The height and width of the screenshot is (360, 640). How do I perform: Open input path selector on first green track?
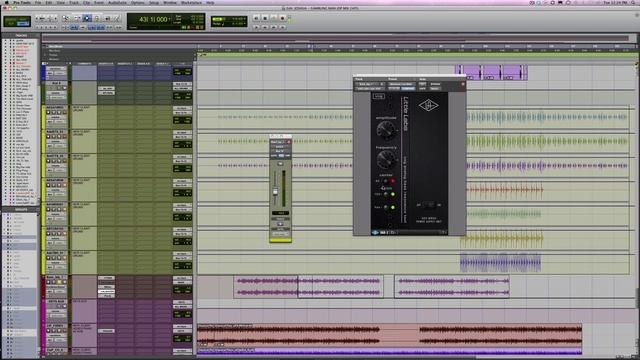pyautogui.click(x=182, y=108)
